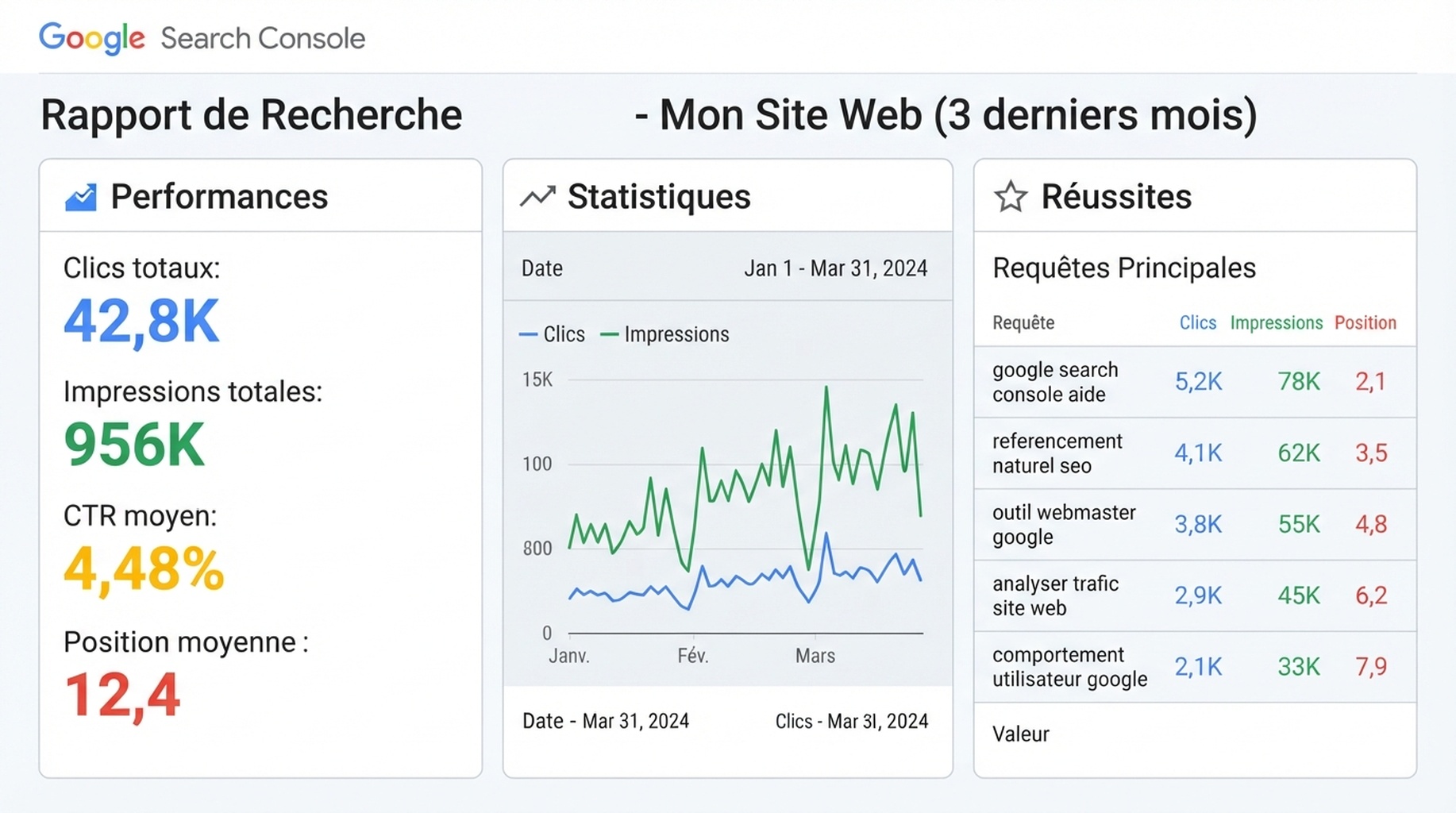Click the Janv. axis label
The width and height of the screenshot is (1456, 813).
[x=569, y=656]
